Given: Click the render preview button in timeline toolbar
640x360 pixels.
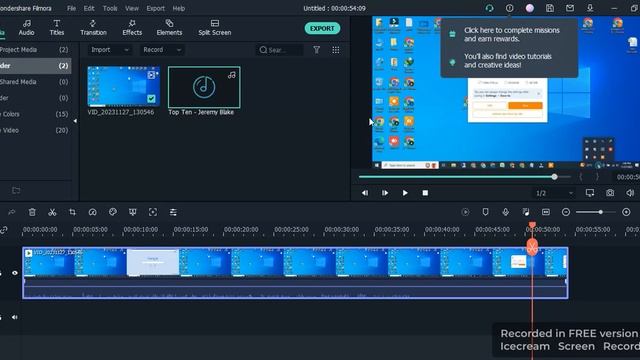Looking at the screenshot, I should click(465, 212).
